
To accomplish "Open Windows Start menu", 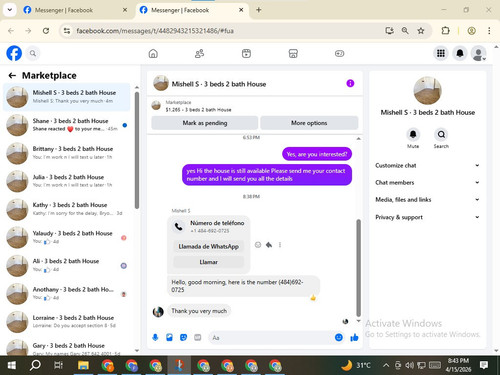I will 12,365.
